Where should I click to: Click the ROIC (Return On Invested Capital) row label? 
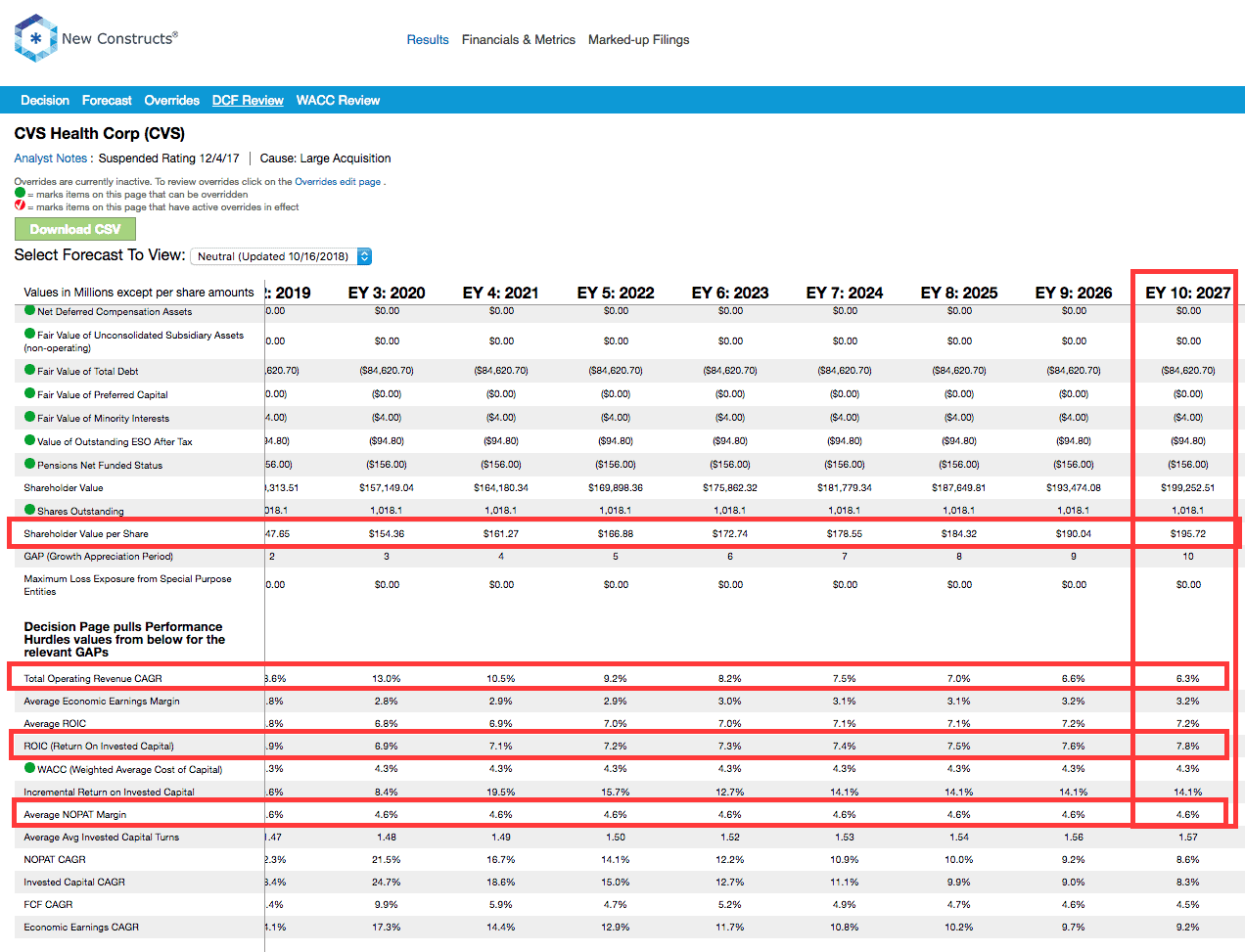[x=99, y=746]
